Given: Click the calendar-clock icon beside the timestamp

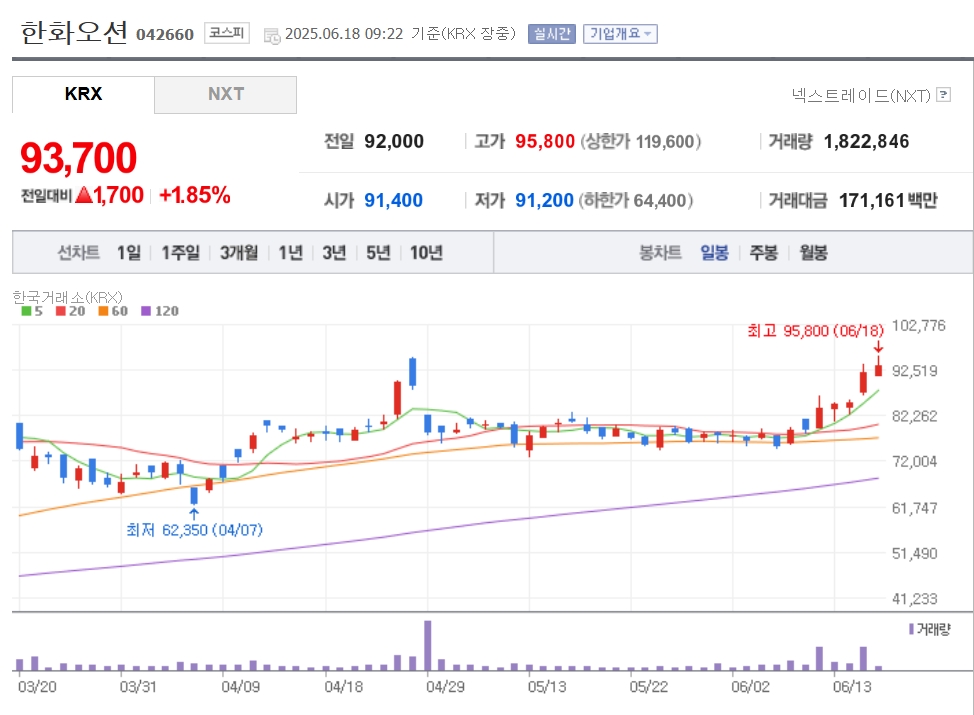Looking at the screenshot, I should click(x=272, y=35).
